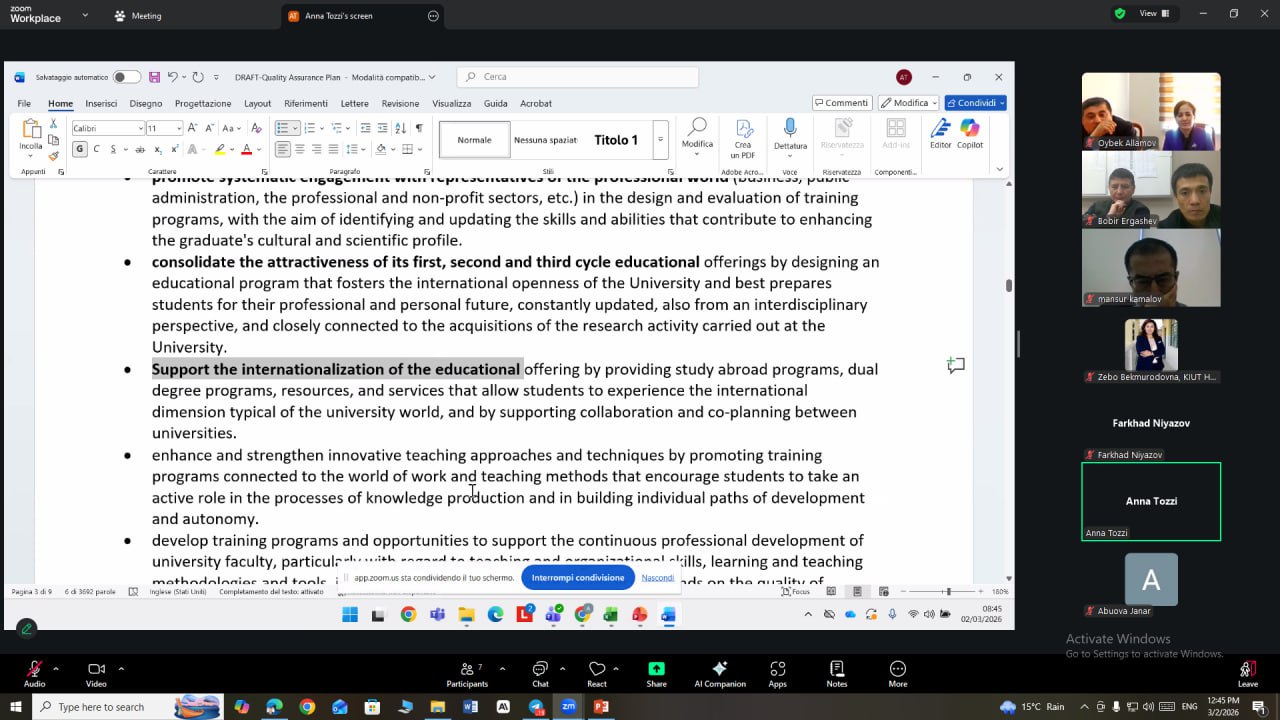Toggle the Zoom Video camera

point(96,669)
